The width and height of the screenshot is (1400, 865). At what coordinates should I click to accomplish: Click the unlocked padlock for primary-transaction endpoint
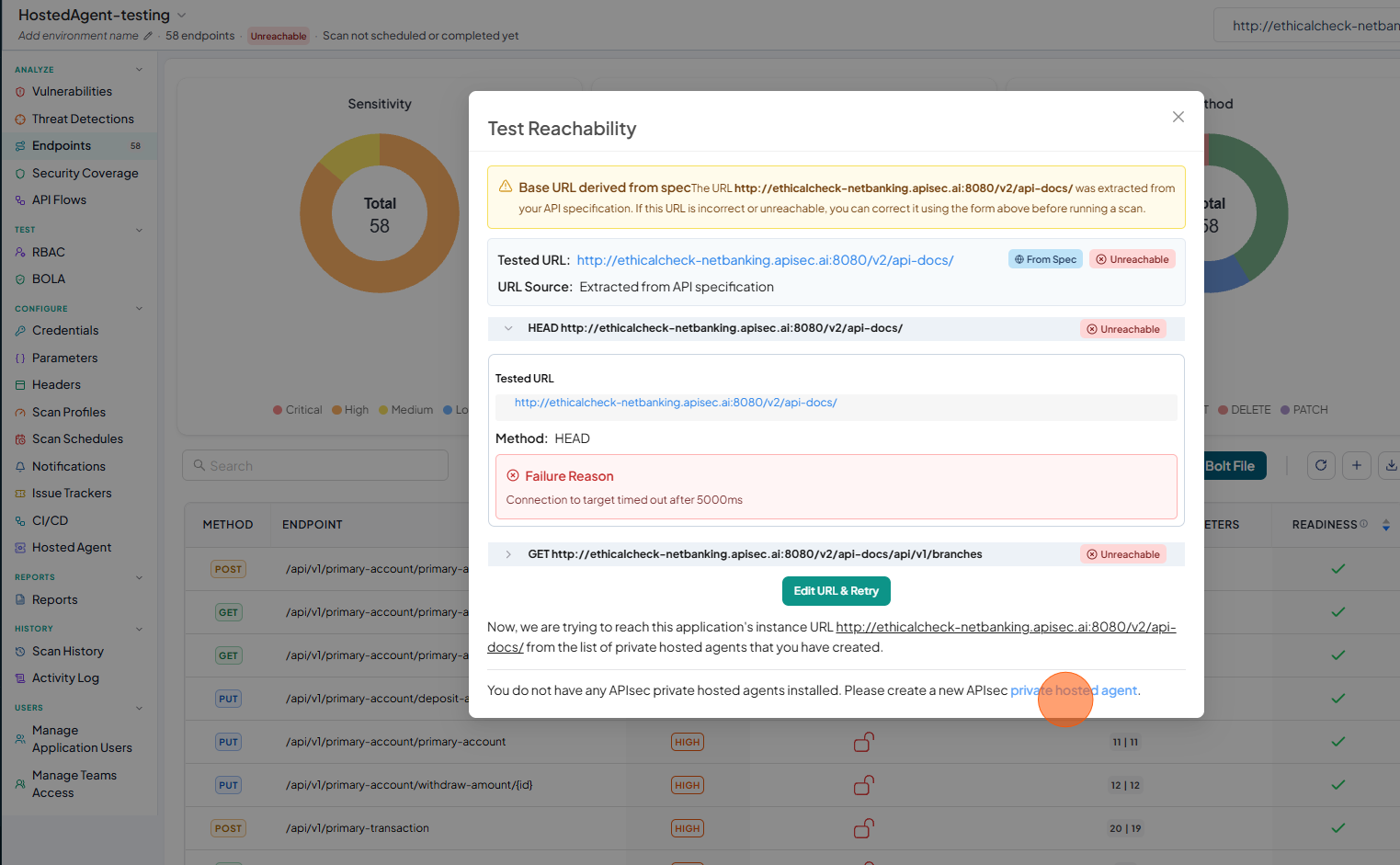863,828
